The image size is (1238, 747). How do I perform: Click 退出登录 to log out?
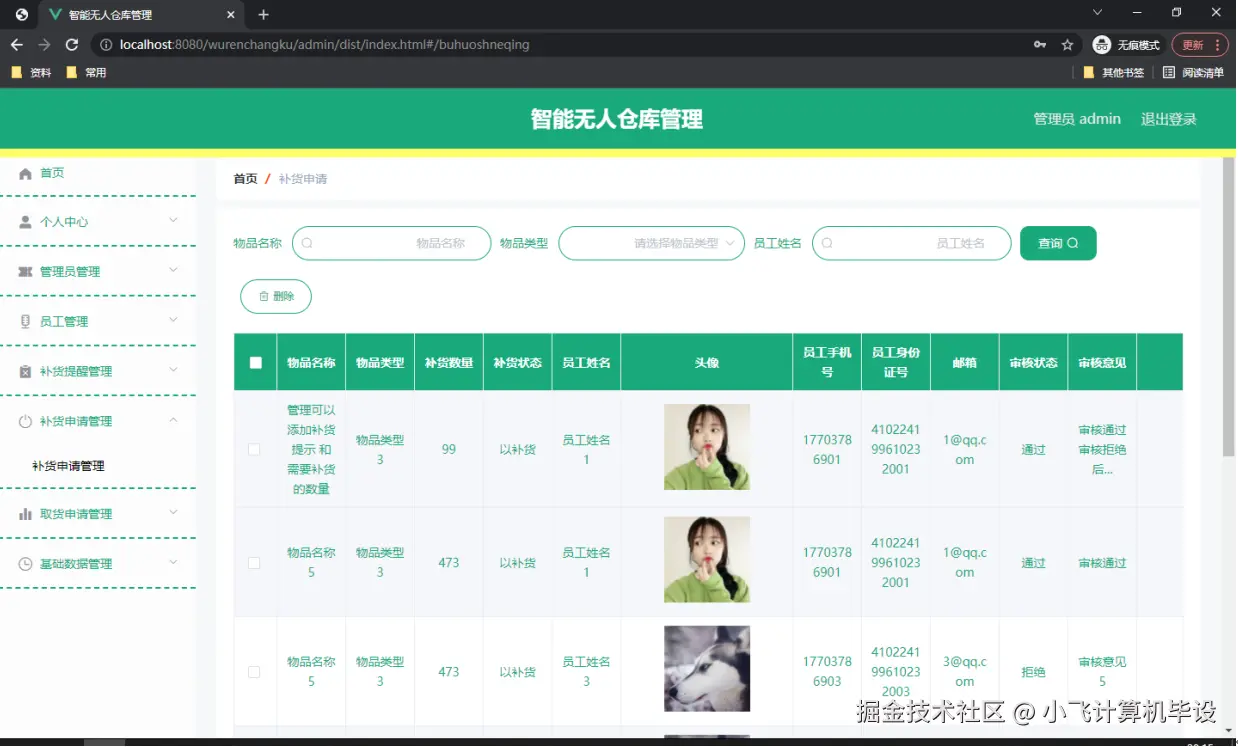pyautogui.click(x=1169, y=119)
